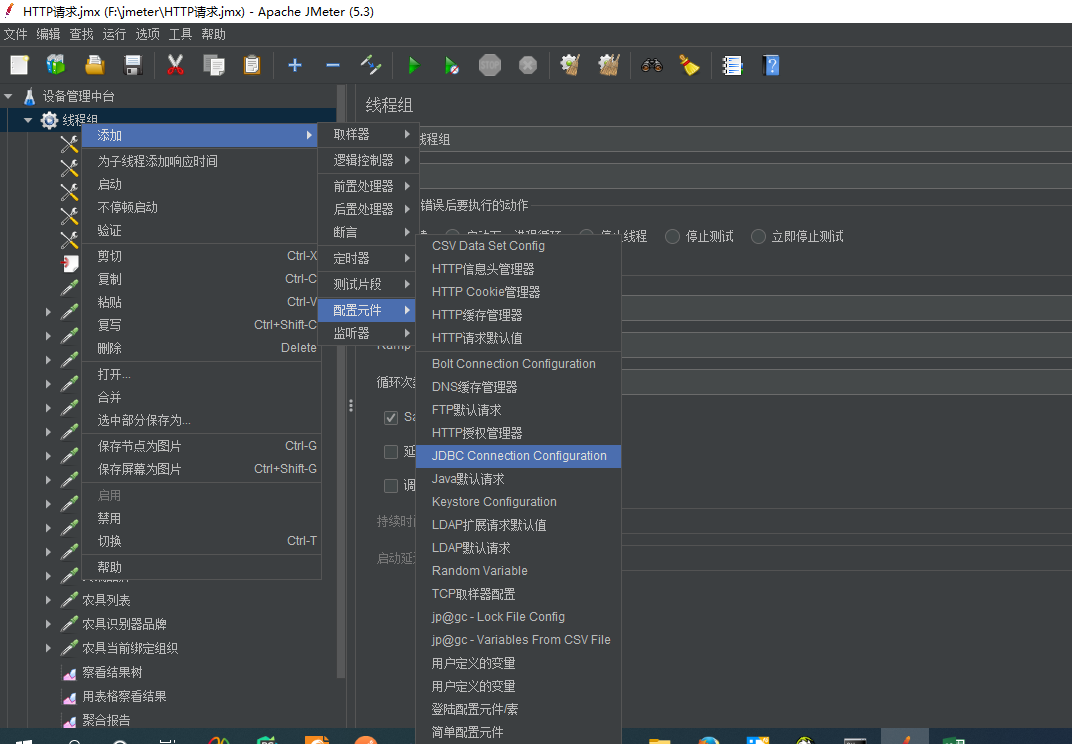
Task: Click the New test plan icon
Action: click(x=19, y=66)
